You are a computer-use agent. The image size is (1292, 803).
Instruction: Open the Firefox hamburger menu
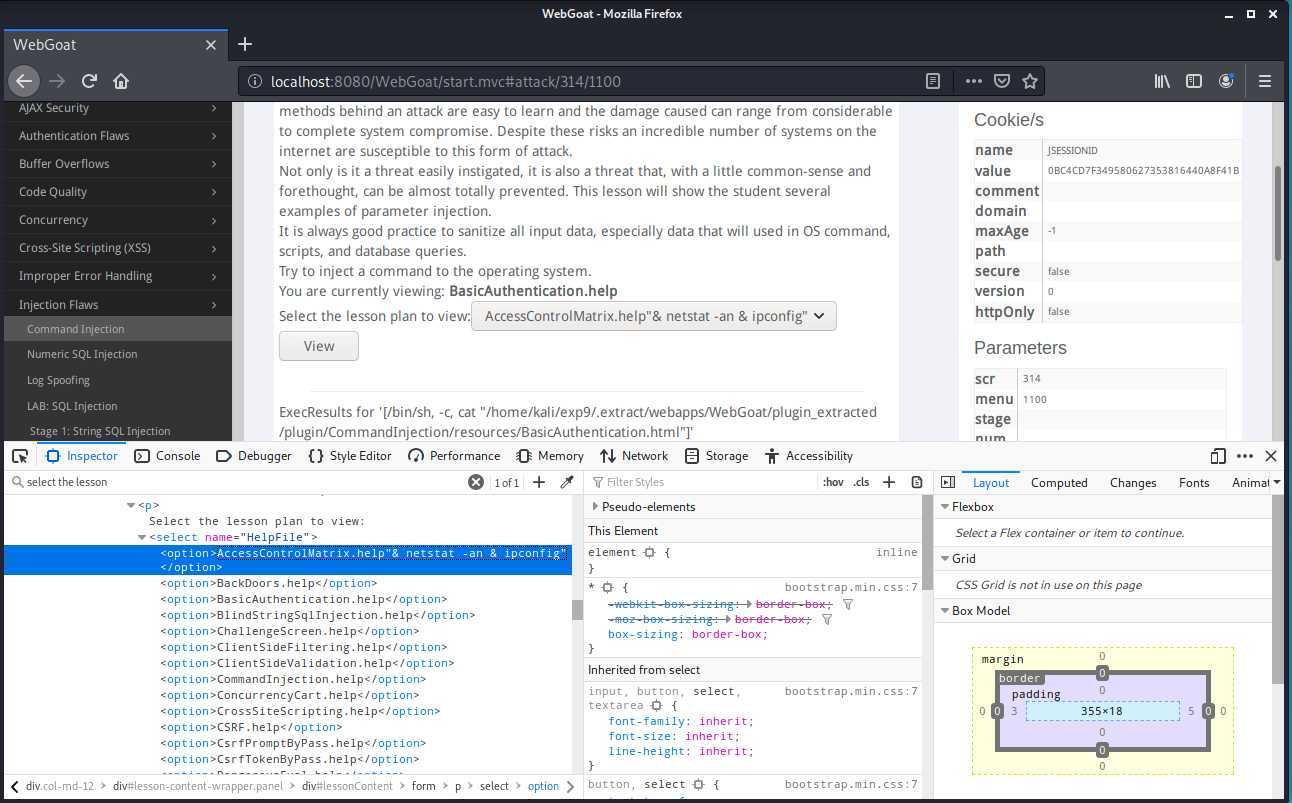[x=1265, y=81]
